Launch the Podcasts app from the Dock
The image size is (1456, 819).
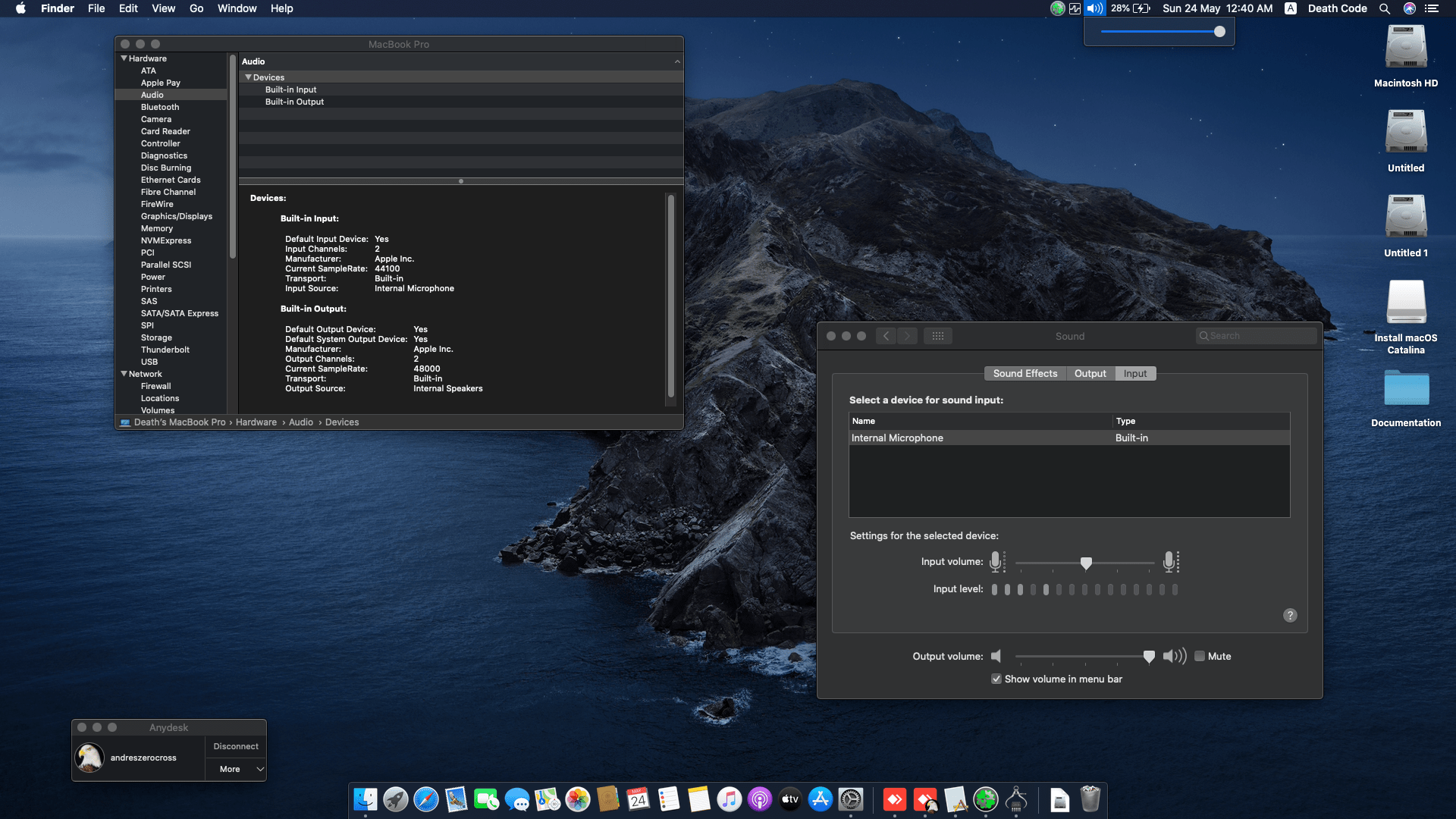pyautogui.click(x=759, y=800)
